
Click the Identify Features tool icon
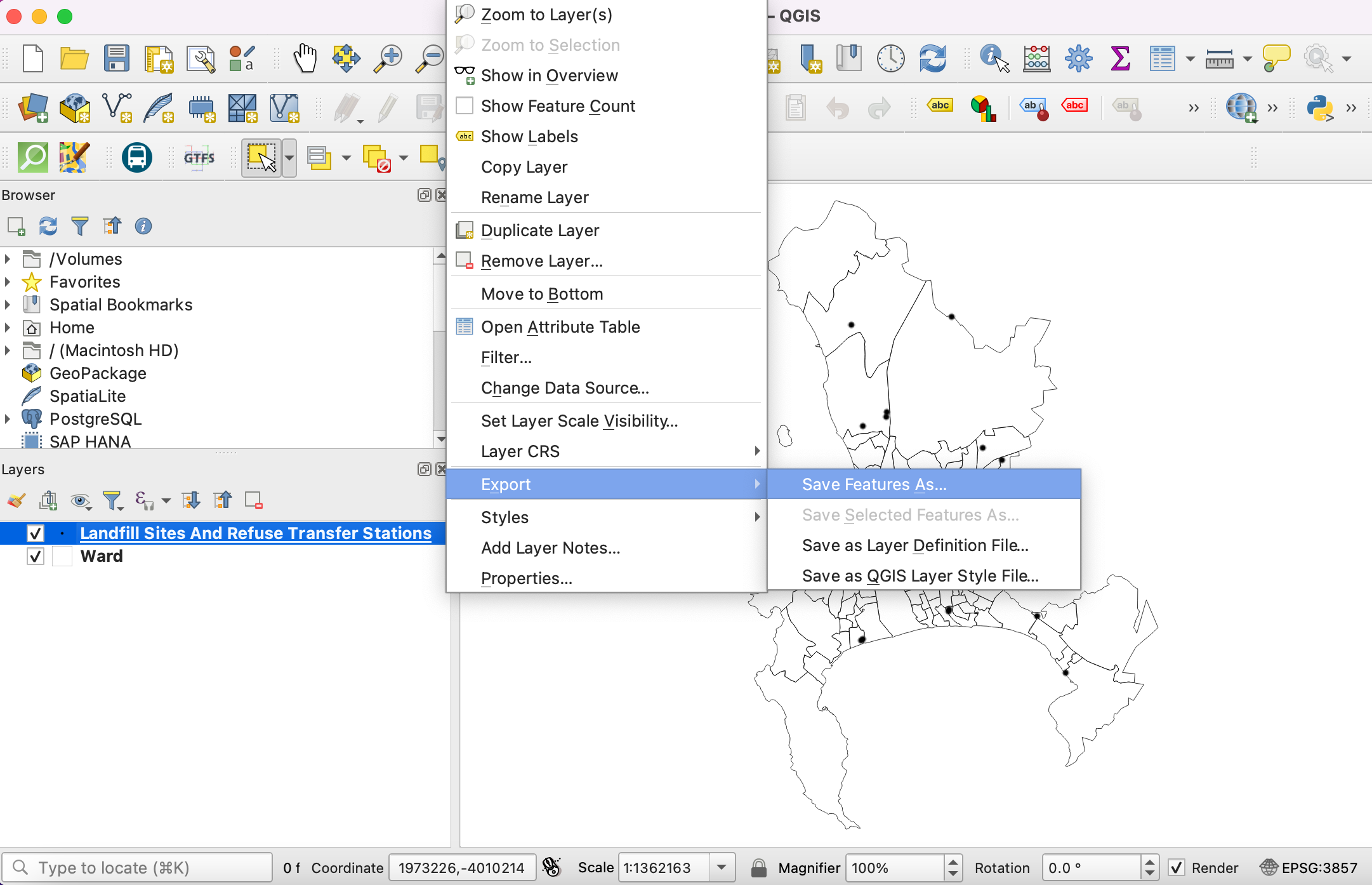coord(996,58)
